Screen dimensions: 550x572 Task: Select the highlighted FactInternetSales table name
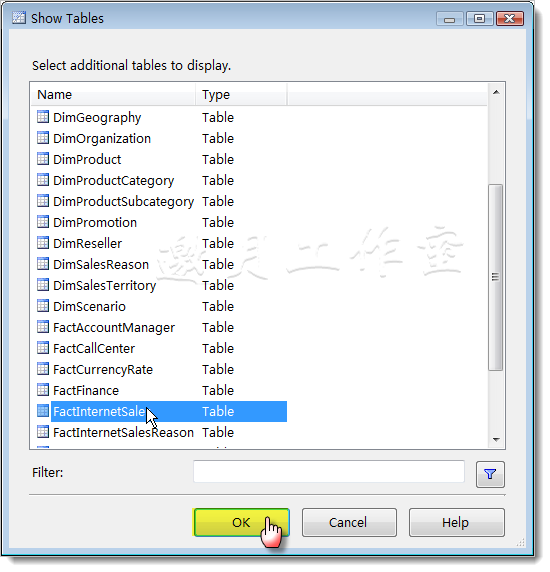pos(100,411)
